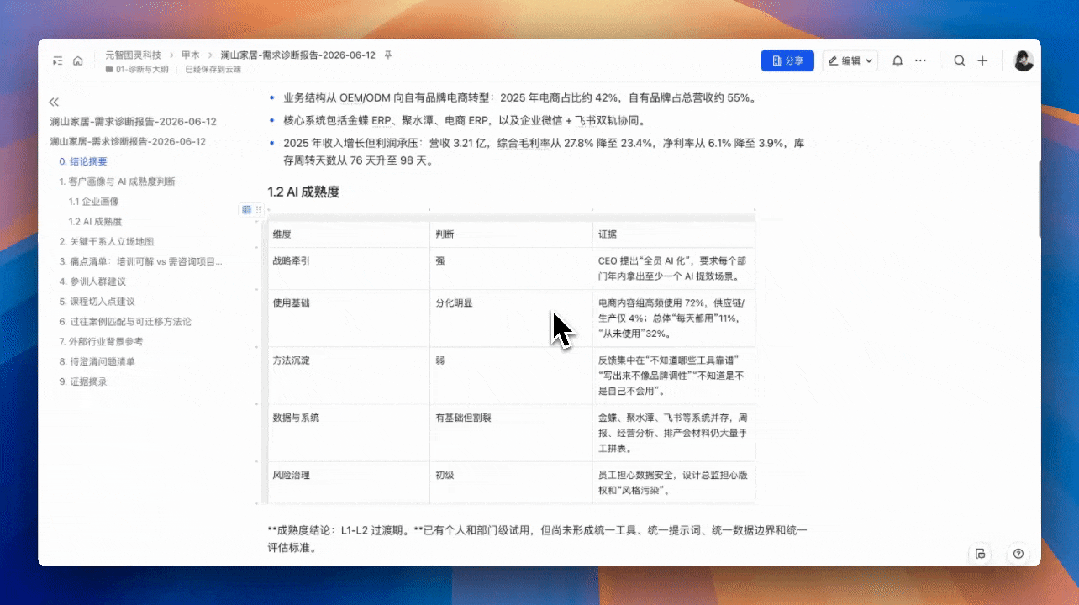Collapse the outline panel with double-chevron
Image resolution: width=1079 pixels, height=605 pixels.
coord(54,102)
